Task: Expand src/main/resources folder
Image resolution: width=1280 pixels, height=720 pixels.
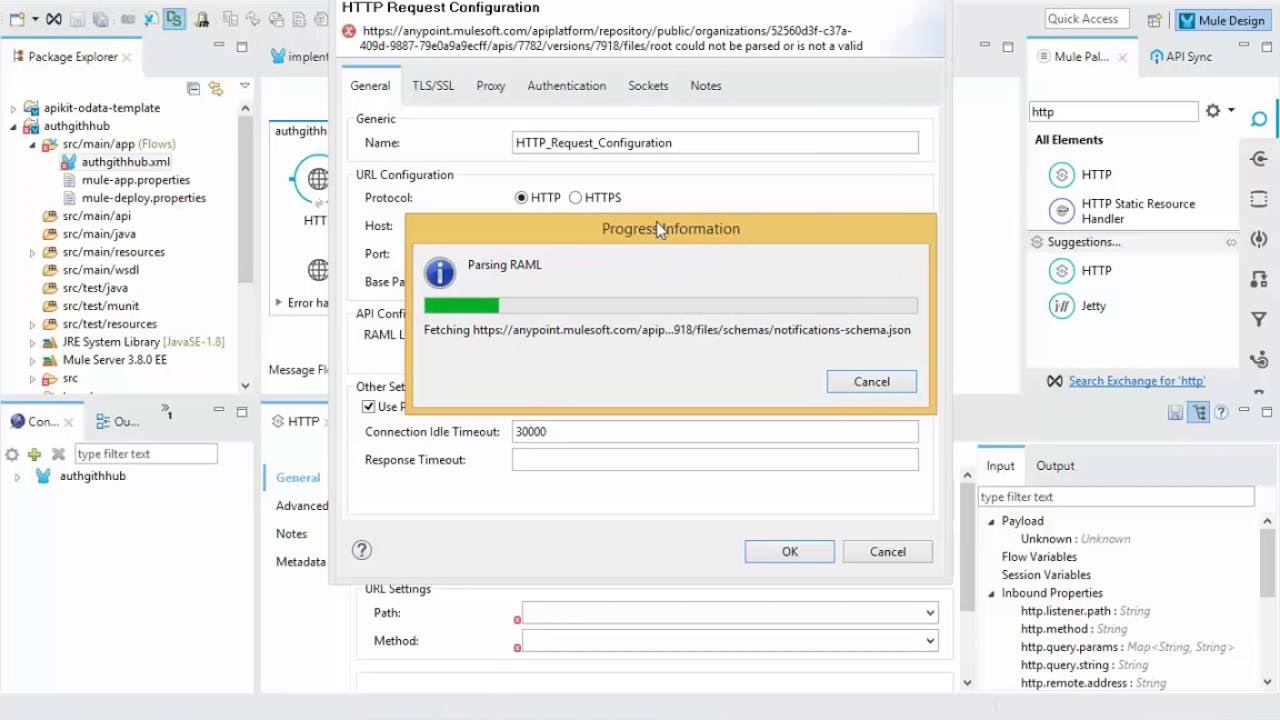Action: coord(33,252)
